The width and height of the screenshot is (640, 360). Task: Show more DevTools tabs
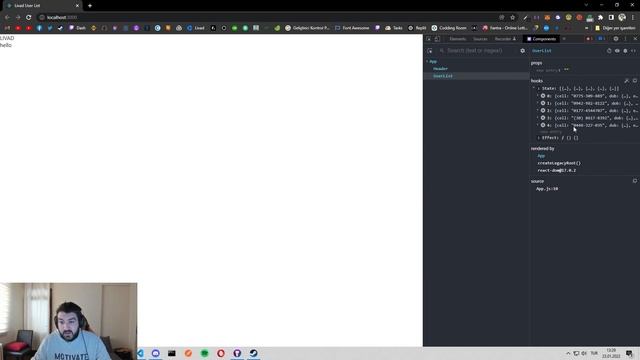tap(564, 39)
